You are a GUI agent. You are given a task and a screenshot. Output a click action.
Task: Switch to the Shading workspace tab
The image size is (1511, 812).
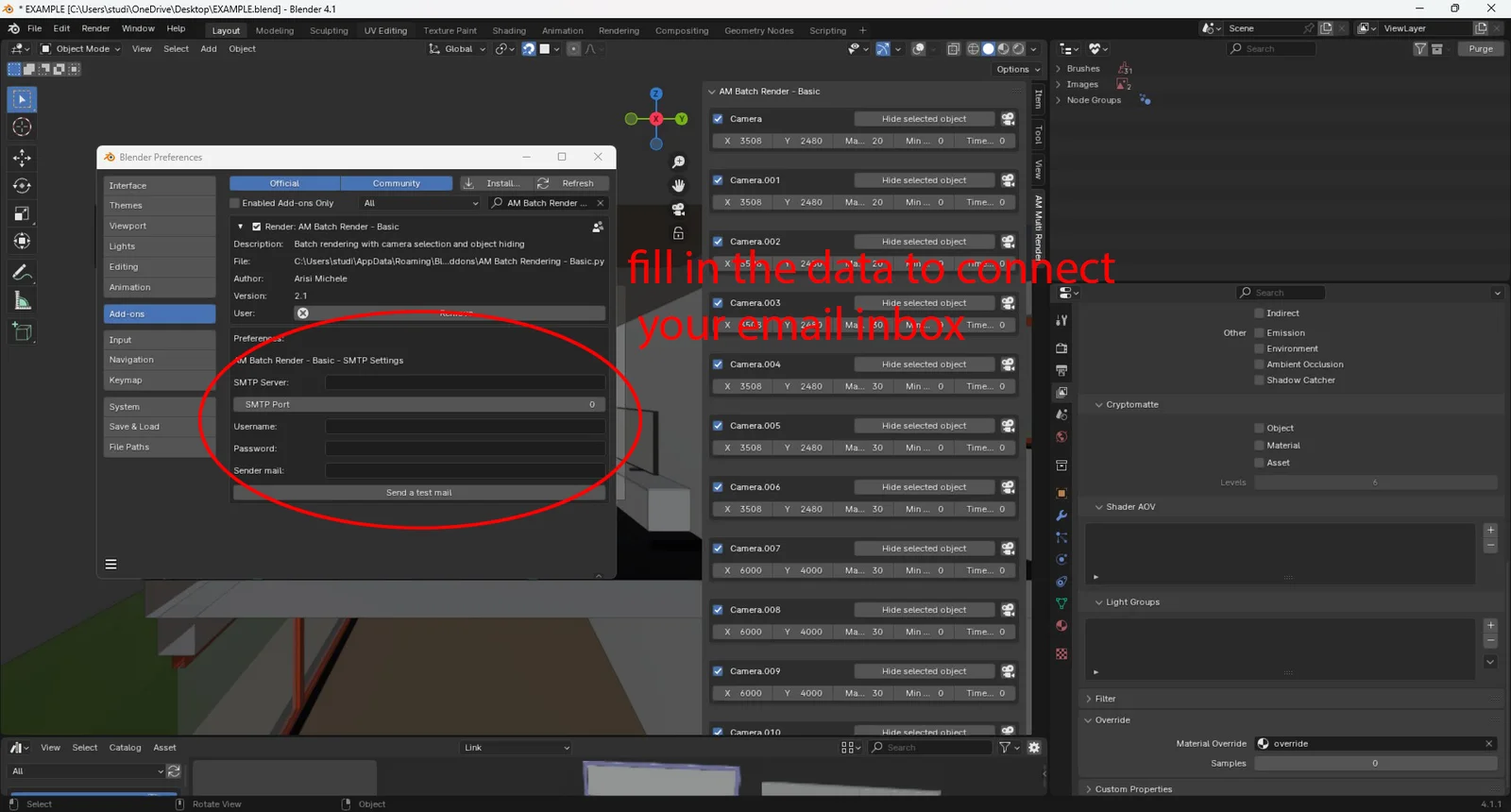509,31
